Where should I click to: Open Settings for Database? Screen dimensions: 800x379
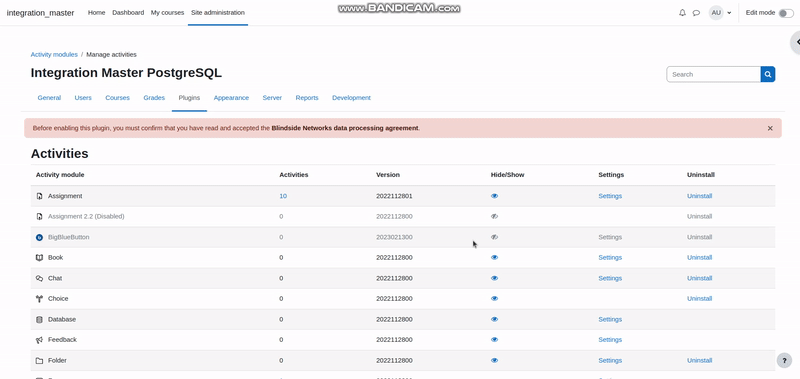tap(610, 319)
